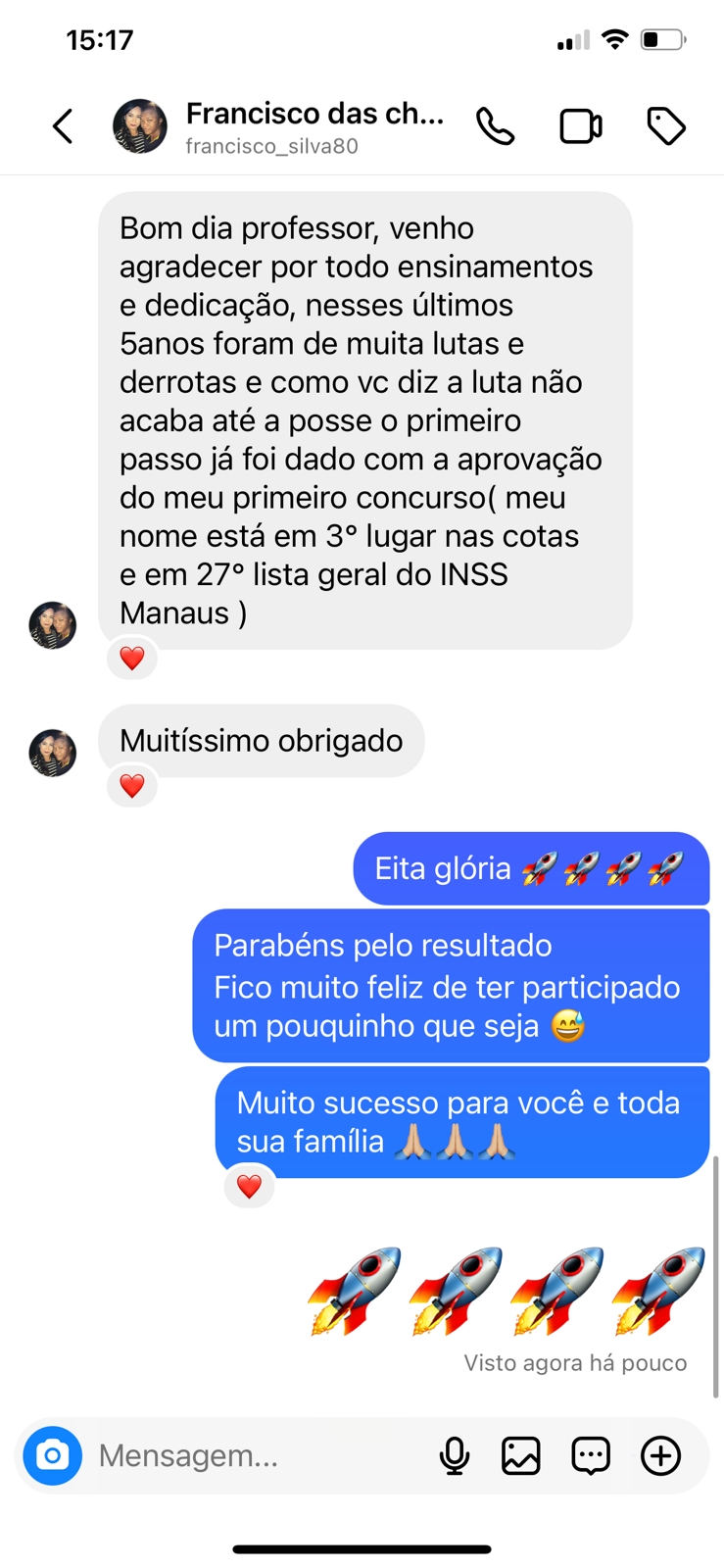724x1568 pixels.
Task: Tap the large four rockets emoji message
Action: tap(507, 1292)
